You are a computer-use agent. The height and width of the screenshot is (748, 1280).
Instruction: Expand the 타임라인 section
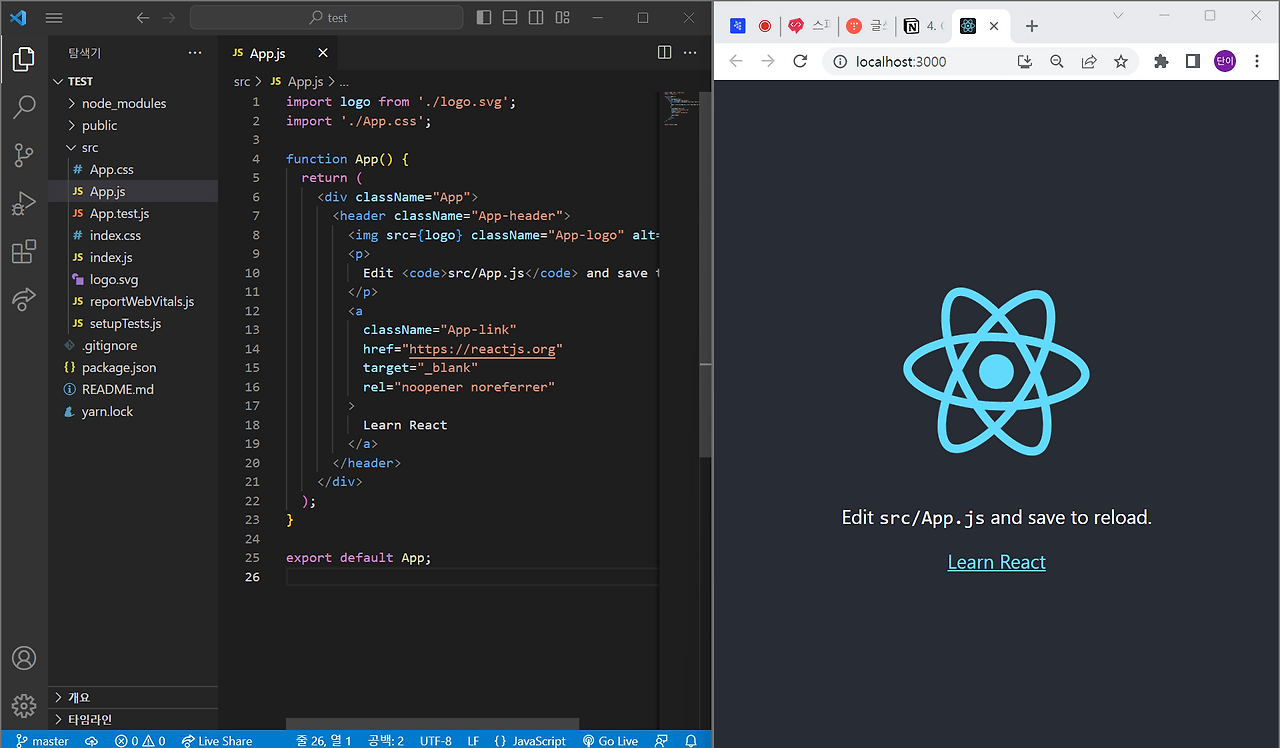tap(90, 719)
